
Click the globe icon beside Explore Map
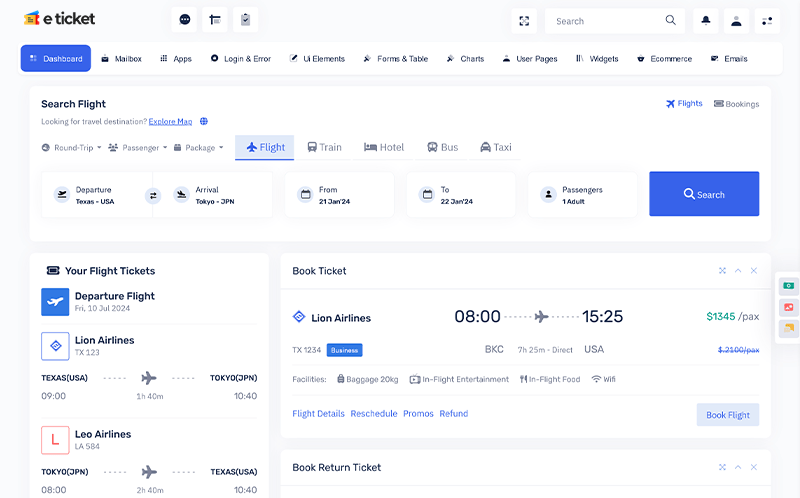tap(204, 121)
